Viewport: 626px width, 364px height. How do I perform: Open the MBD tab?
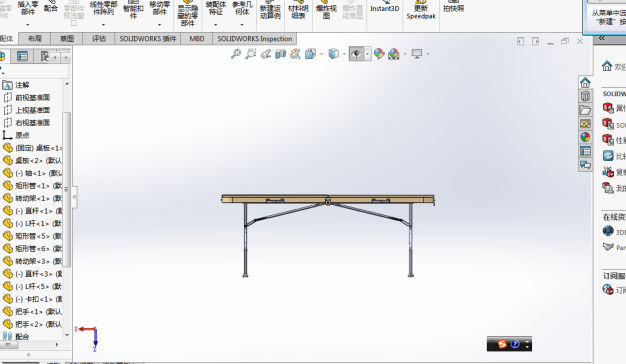coord(197,39)
